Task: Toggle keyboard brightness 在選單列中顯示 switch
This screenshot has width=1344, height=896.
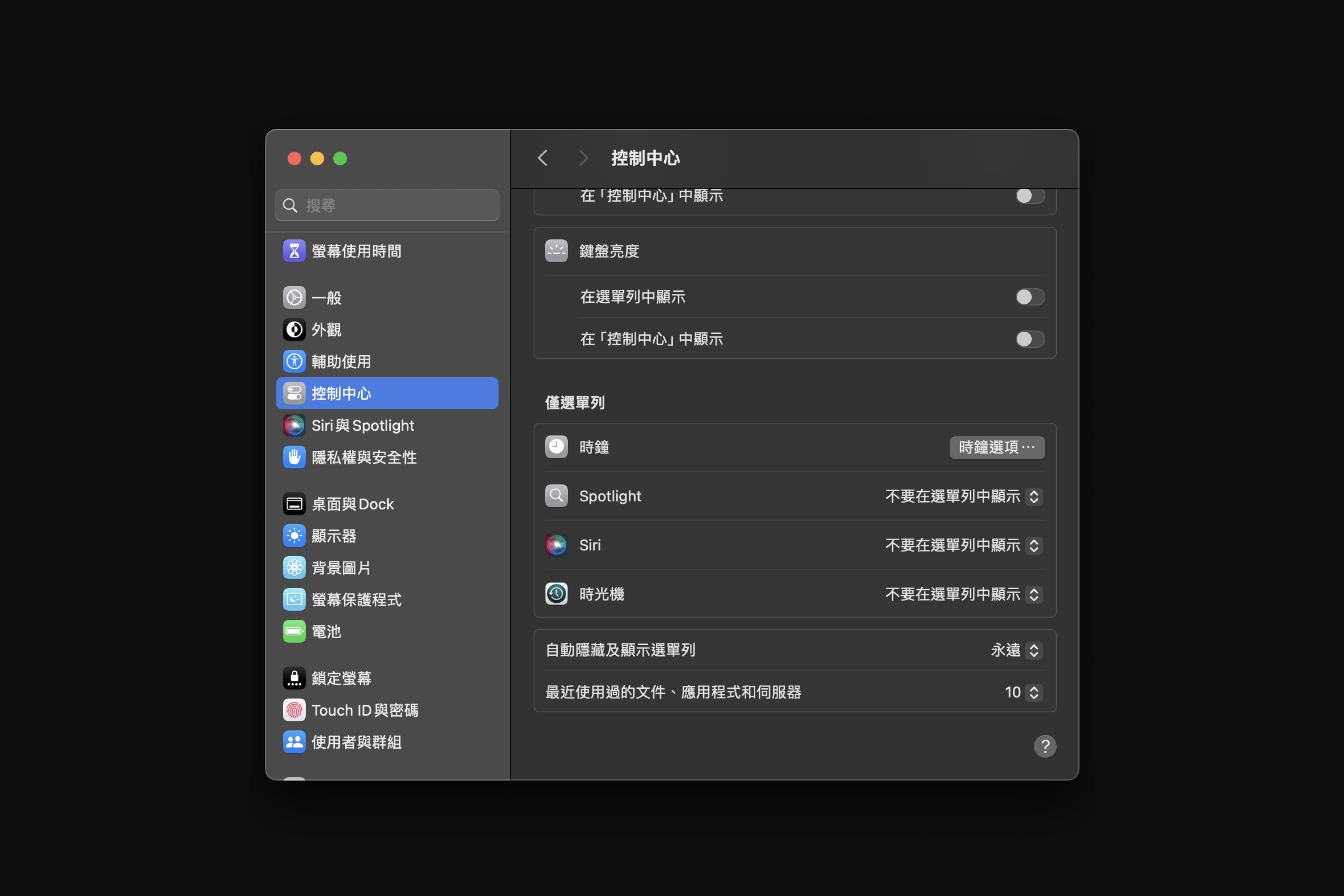Action: click(x=1030, y=297)
